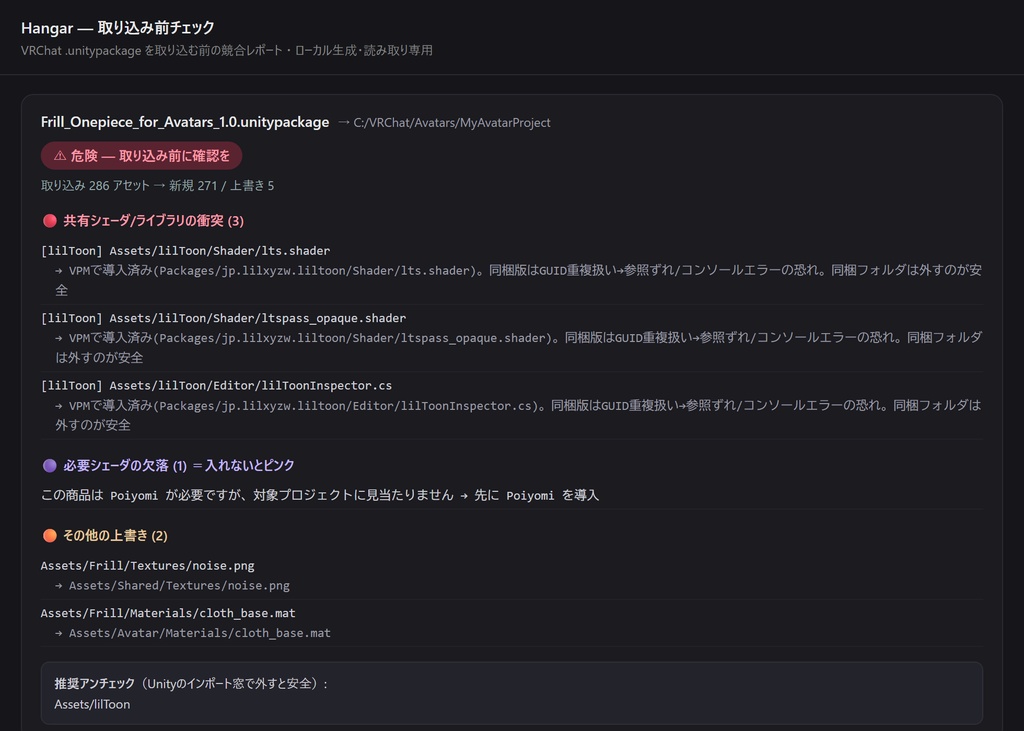The width and height of the screenshot is (1024, 731).
Task: Select the package name Frill_Onepiece_for_Avatars_1.0.unitypackage
Action: (185, 122)
